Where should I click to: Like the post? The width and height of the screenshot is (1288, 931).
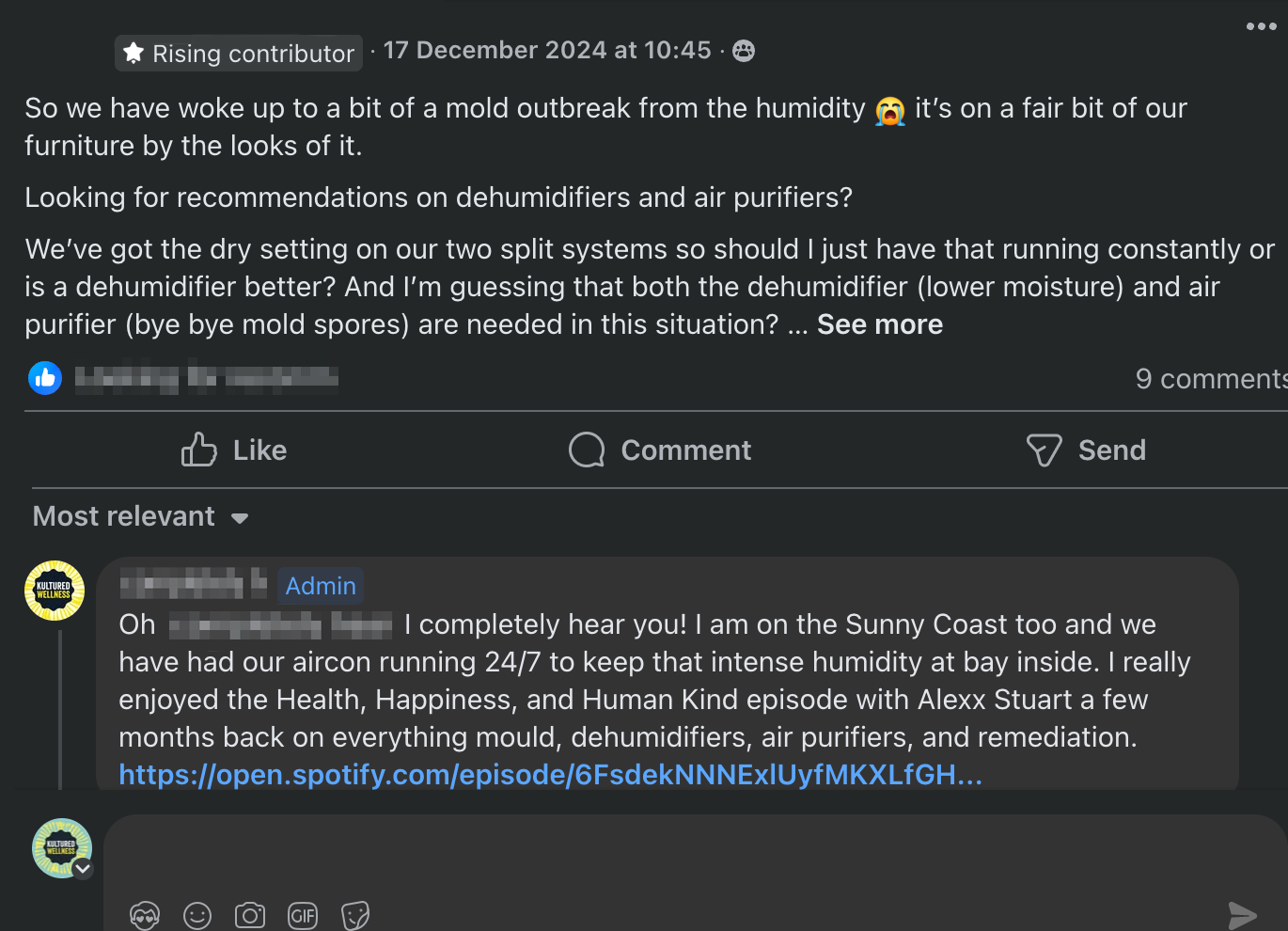point(234,450)
